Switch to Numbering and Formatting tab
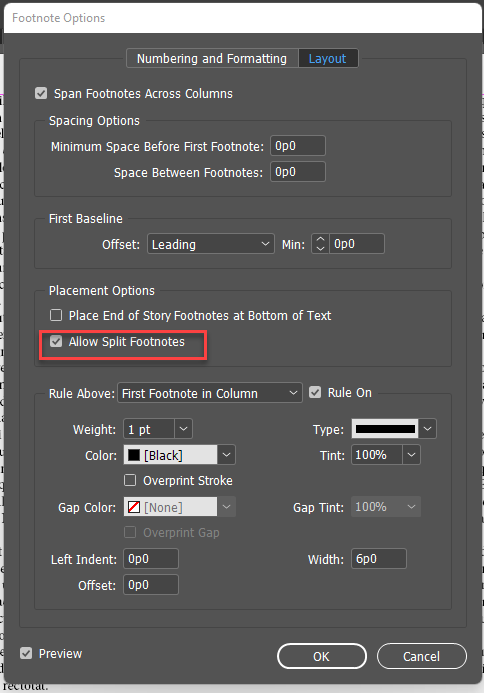The height and width of the screenshot is (693, 484). coord(212,58)
